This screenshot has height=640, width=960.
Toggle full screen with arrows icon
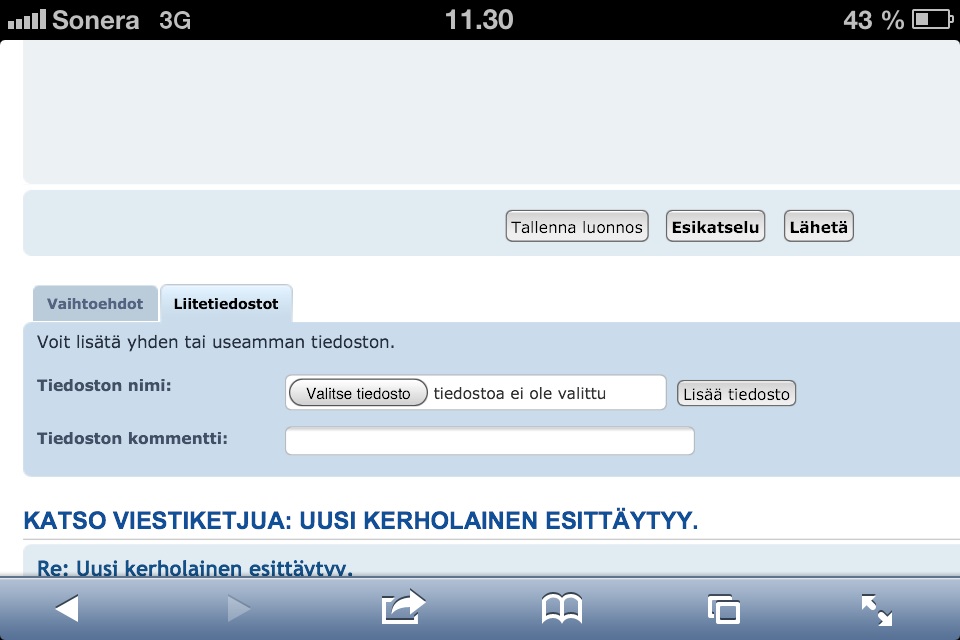click(877, 608)
